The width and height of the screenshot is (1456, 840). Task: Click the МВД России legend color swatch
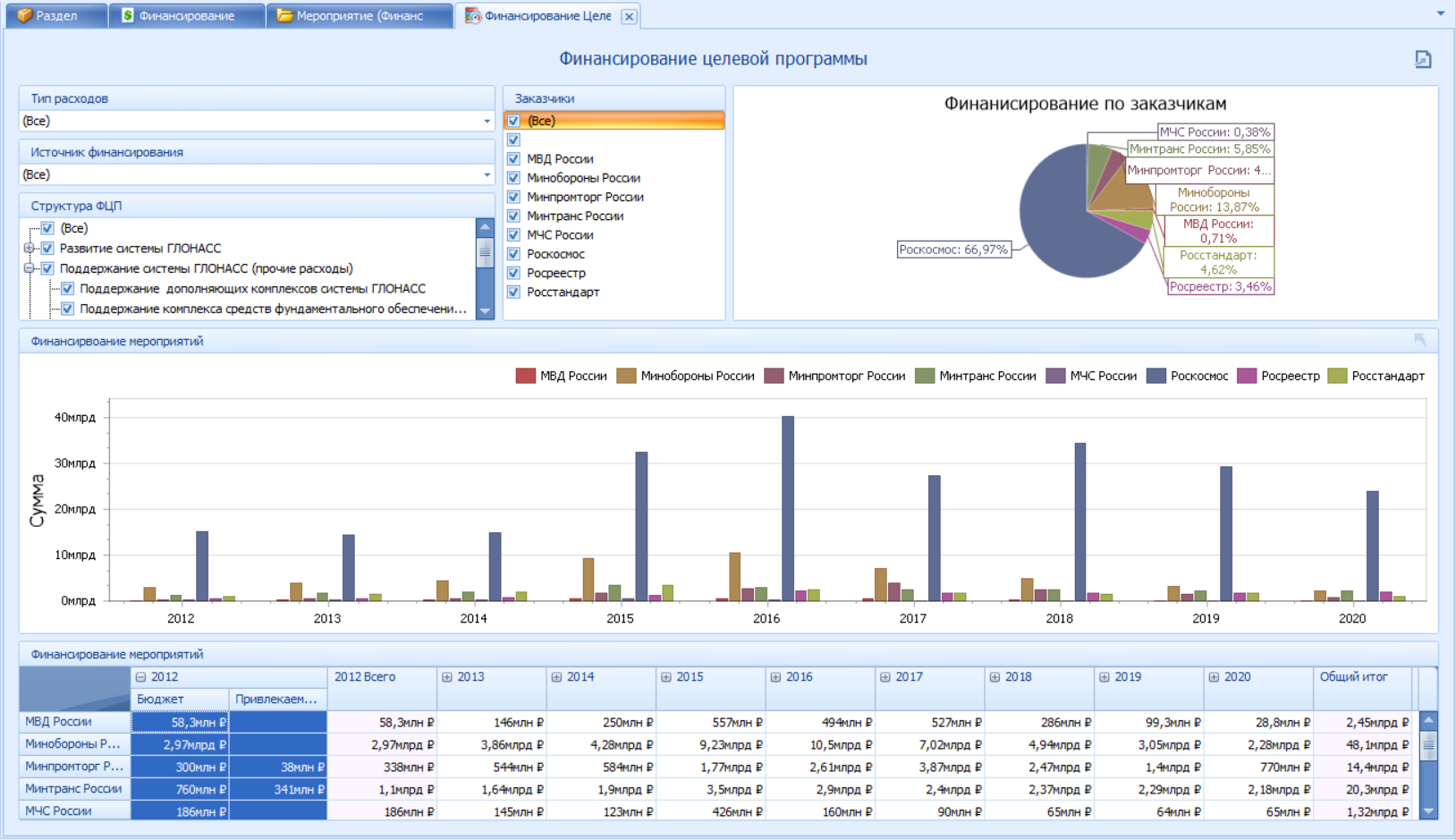525,376
